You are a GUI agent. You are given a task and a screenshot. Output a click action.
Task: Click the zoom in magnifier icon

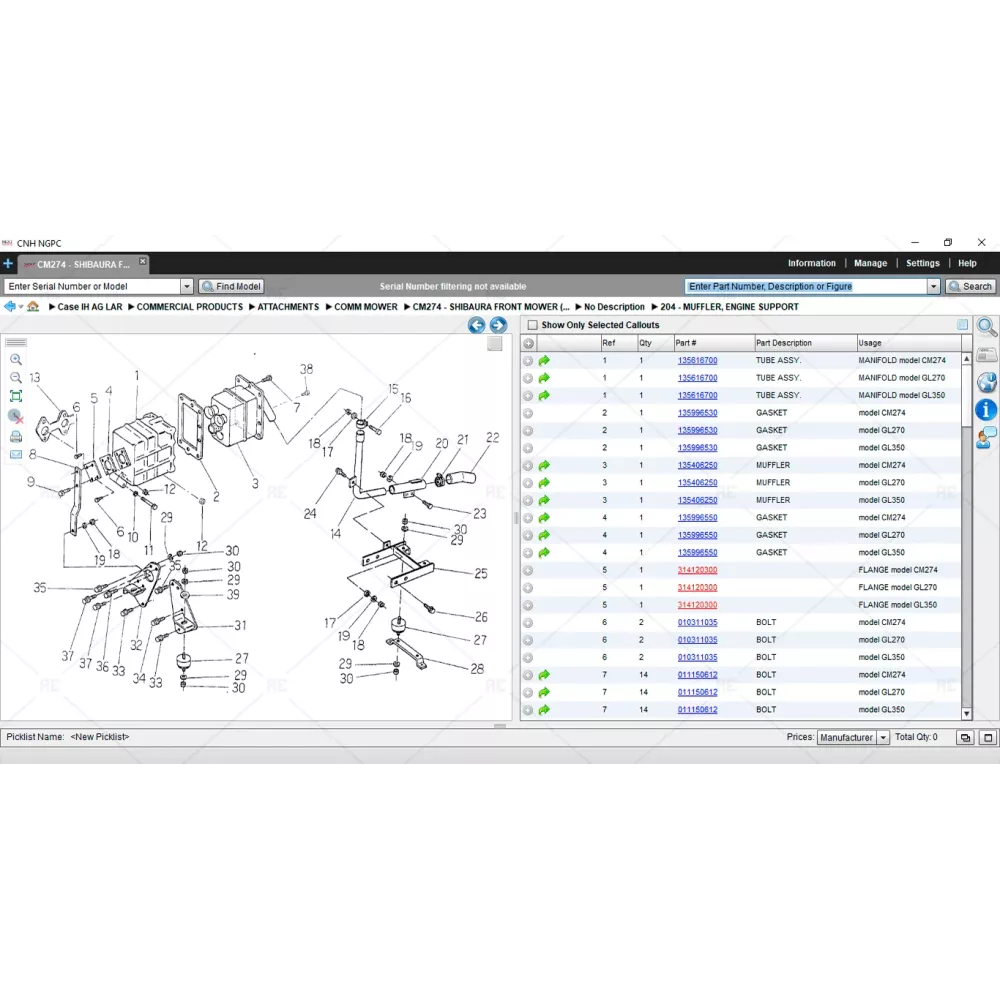coord(15,359)
